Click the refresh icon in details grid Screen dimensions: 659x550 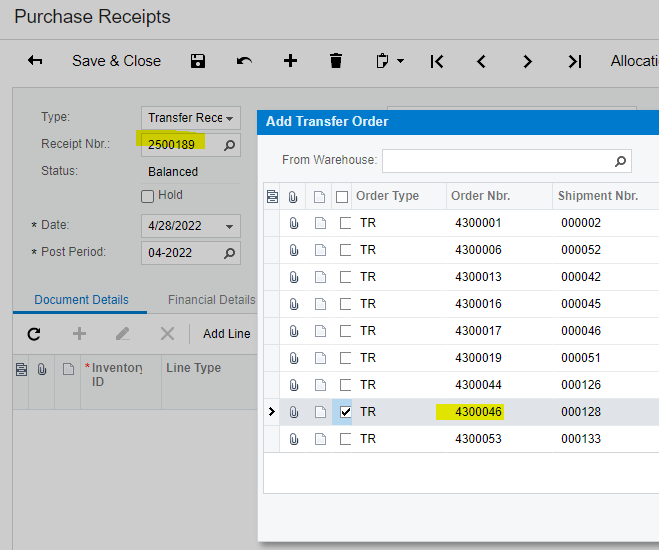[x=34, y=334]
